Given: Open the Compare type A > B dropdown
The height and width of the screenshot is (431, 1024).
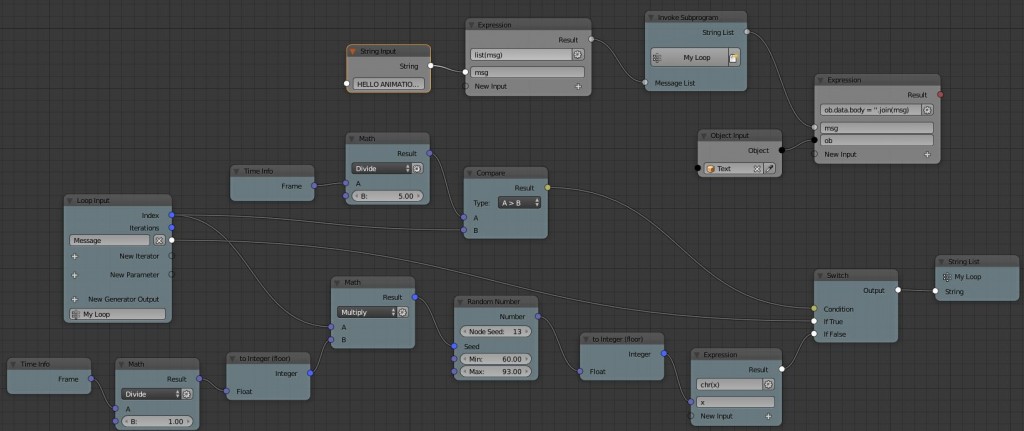Looking at the screenshot, I should click(519, 202).
